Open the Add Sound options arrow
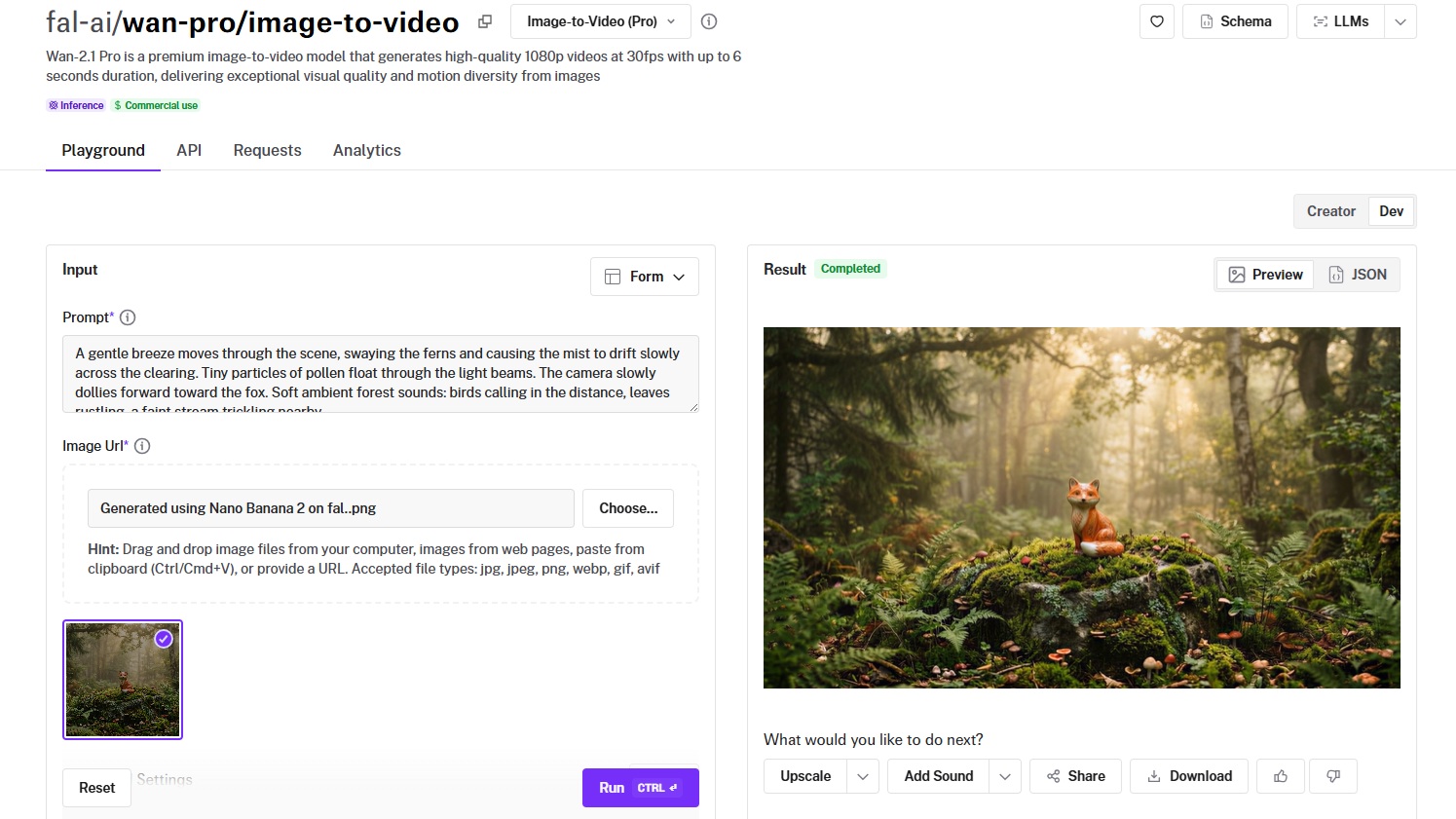Viewport: 1456px width, 819px height. click(x=1005, y=776)
